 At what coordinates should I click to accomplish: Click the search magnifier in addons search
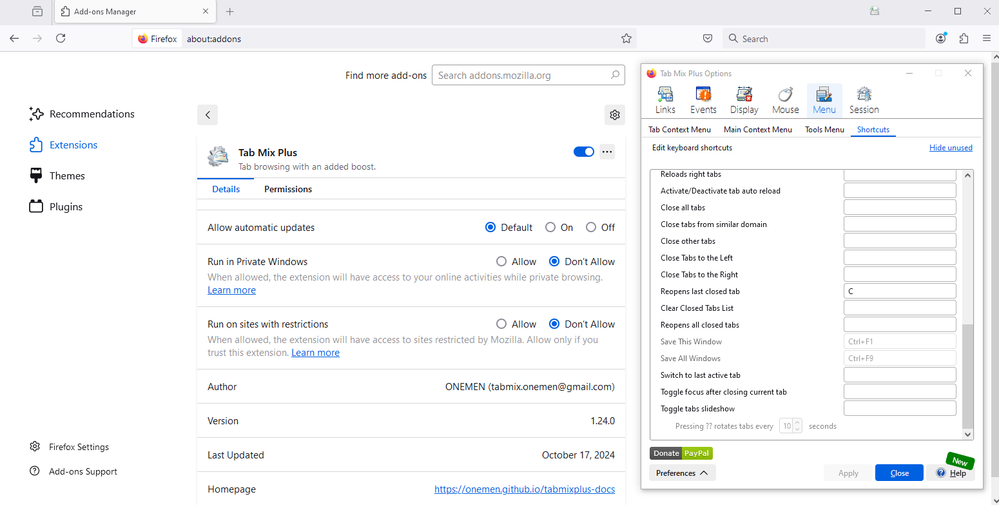[615, 75]
